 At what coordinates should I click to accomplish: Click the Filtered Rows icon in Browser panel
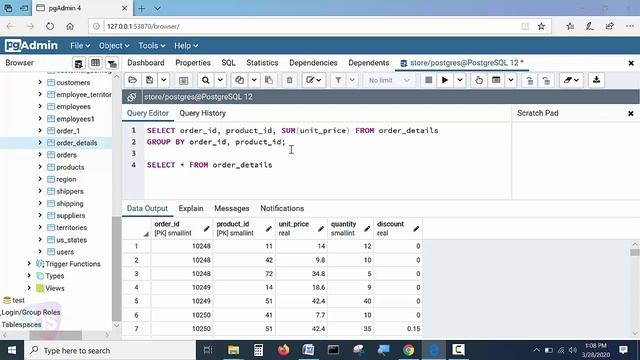112,63
